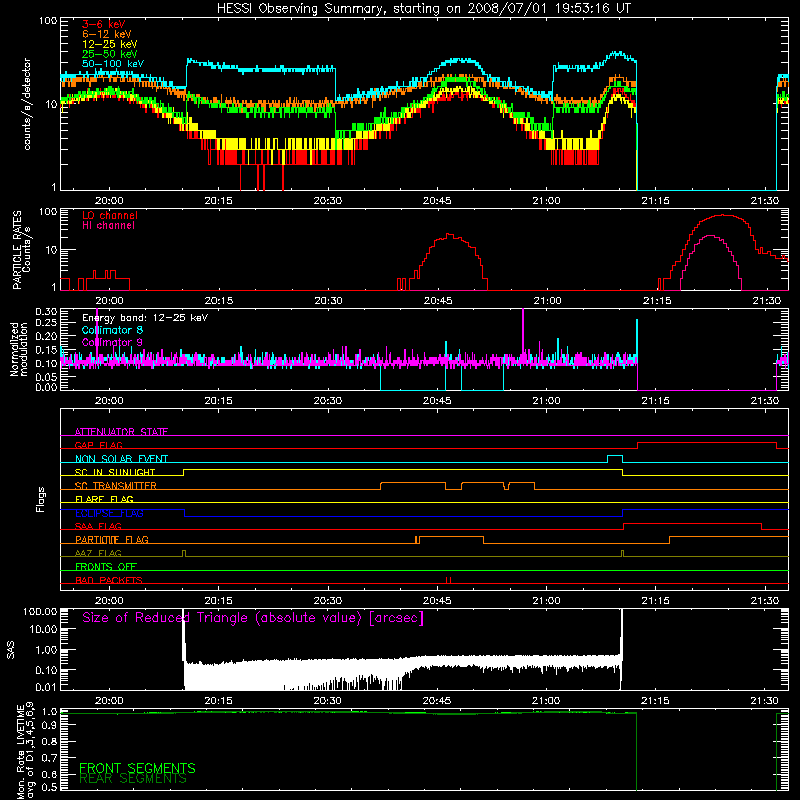Click the raised SAA FLAG segment
This screenshot has height=800, width=800.
pyautogui.click(x=692, y=523)
